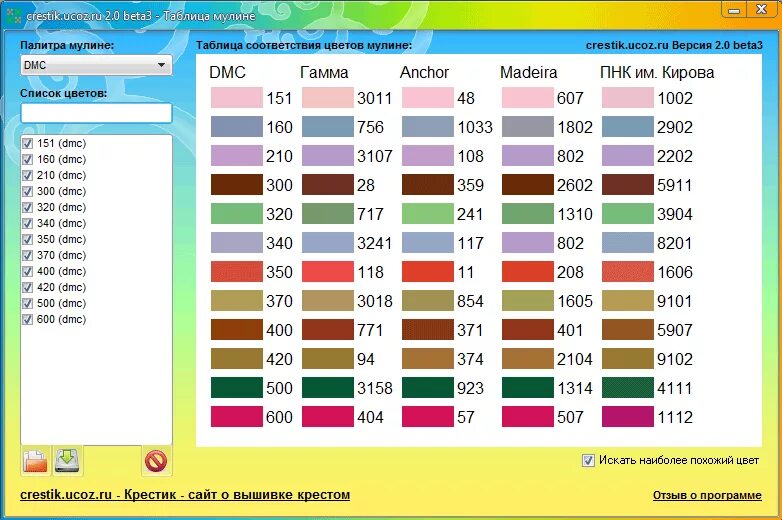782x520 pixels.
Task: Click the Anchor 241 green swatch
Action: [428, 214]
